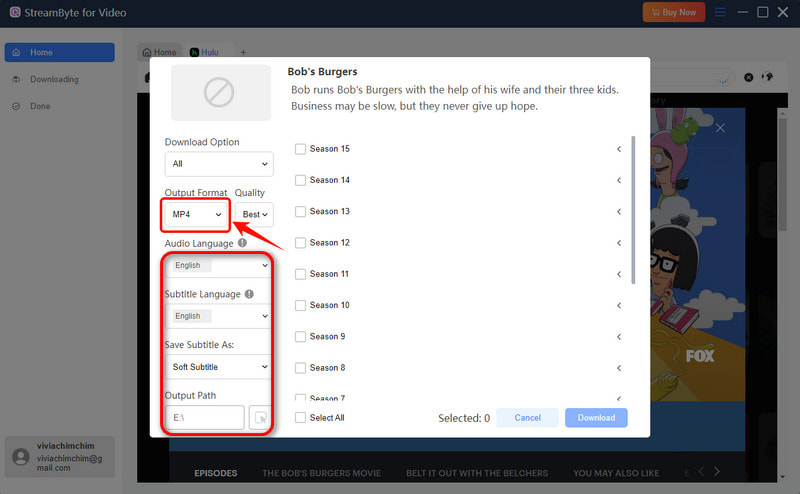Screen dimensions: 800x494
Task: Click the Cancel button
Action: coord(527,417)
